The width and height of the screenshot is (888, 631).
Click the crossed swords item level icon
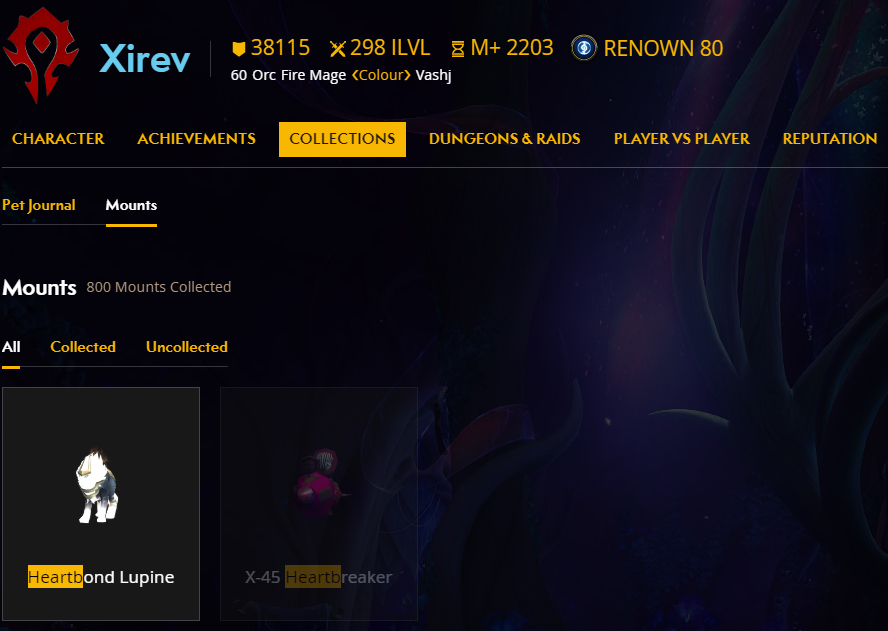pyautogui.click(x=338, y=49)
